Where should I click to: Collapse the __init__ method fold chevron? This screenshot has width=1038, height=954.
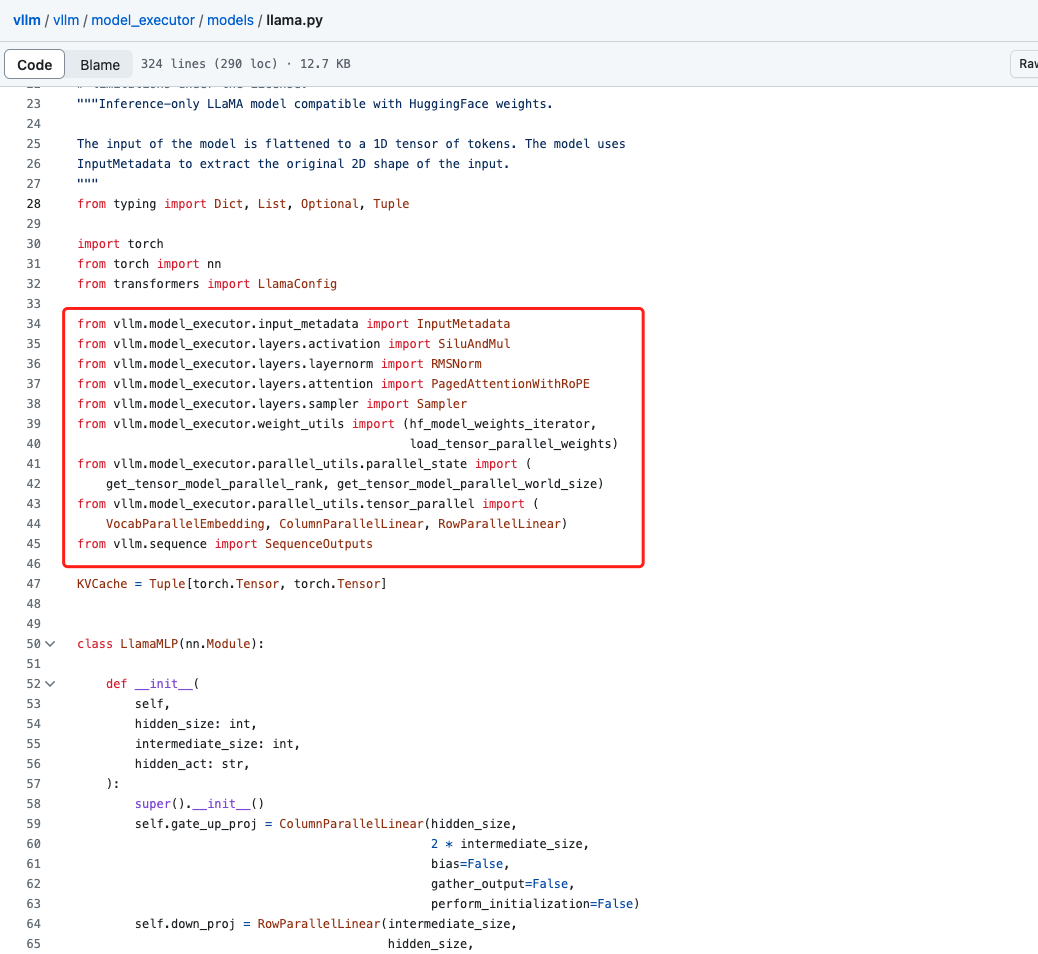(50, 684)
